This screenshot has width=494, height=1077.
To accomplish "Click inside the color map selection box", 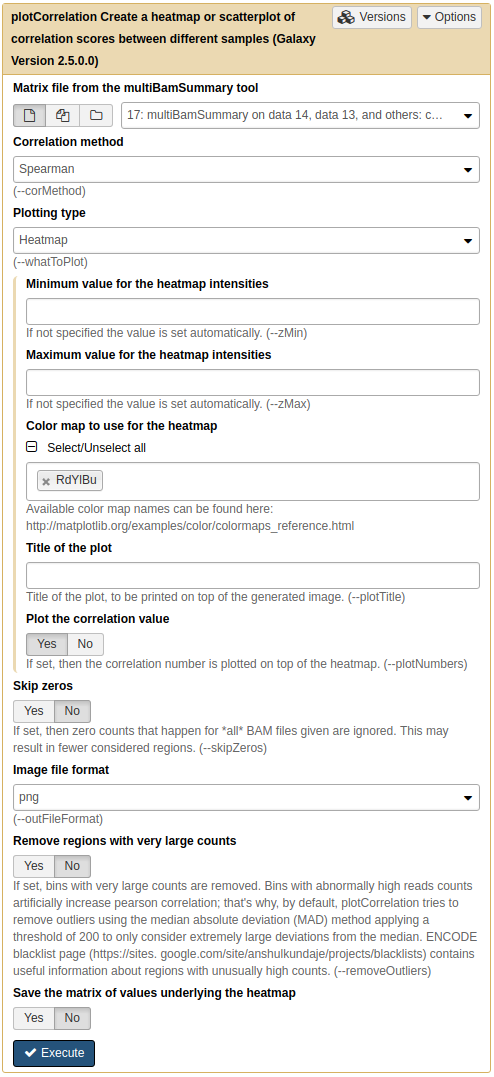I will [x=289, y=481].
